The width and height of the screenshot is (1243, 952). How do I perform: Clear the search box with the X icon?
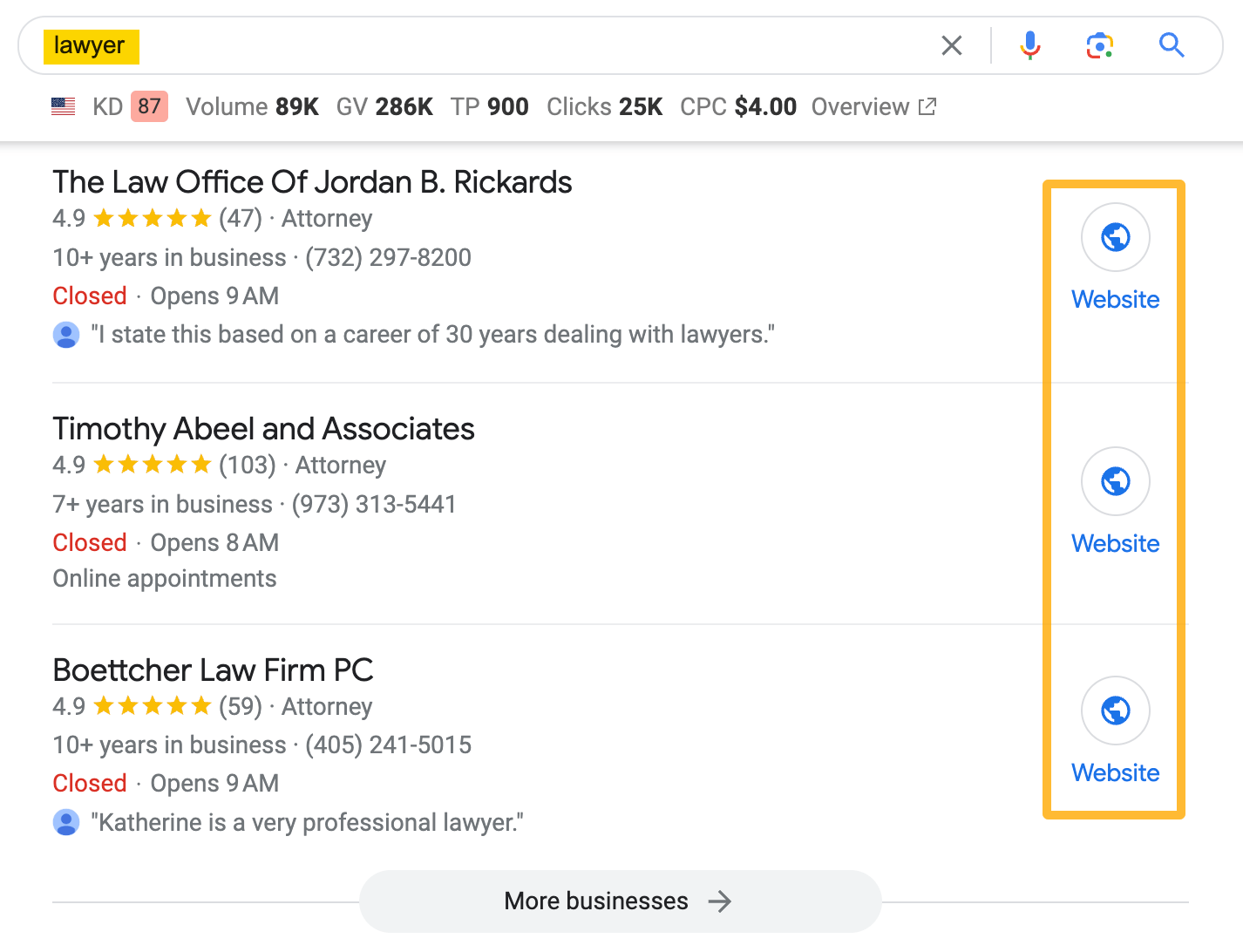[x=952, y=45]
